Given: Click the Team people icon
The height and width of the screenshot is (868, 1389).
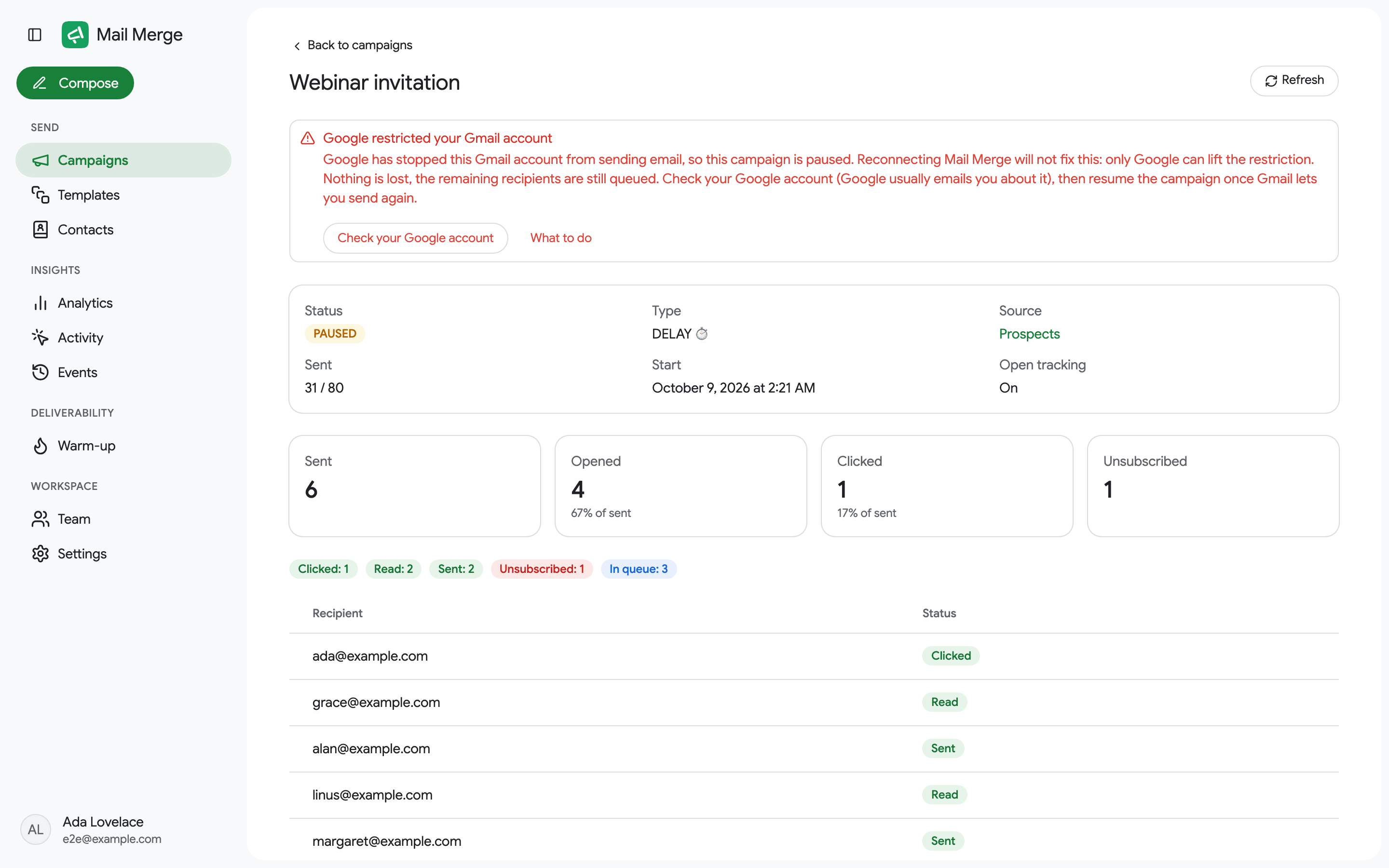Looking at the screenshot, I should [40, 519].
